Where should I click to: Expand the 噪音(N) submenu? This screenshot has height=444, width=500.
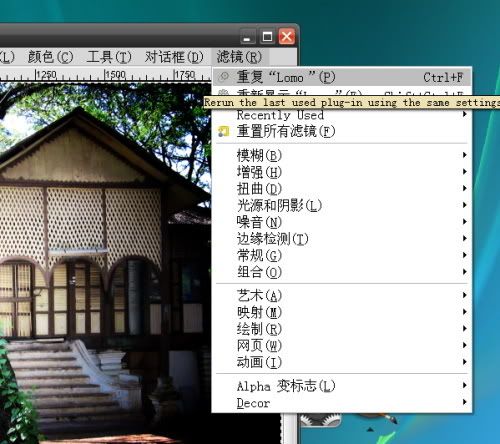342,222
